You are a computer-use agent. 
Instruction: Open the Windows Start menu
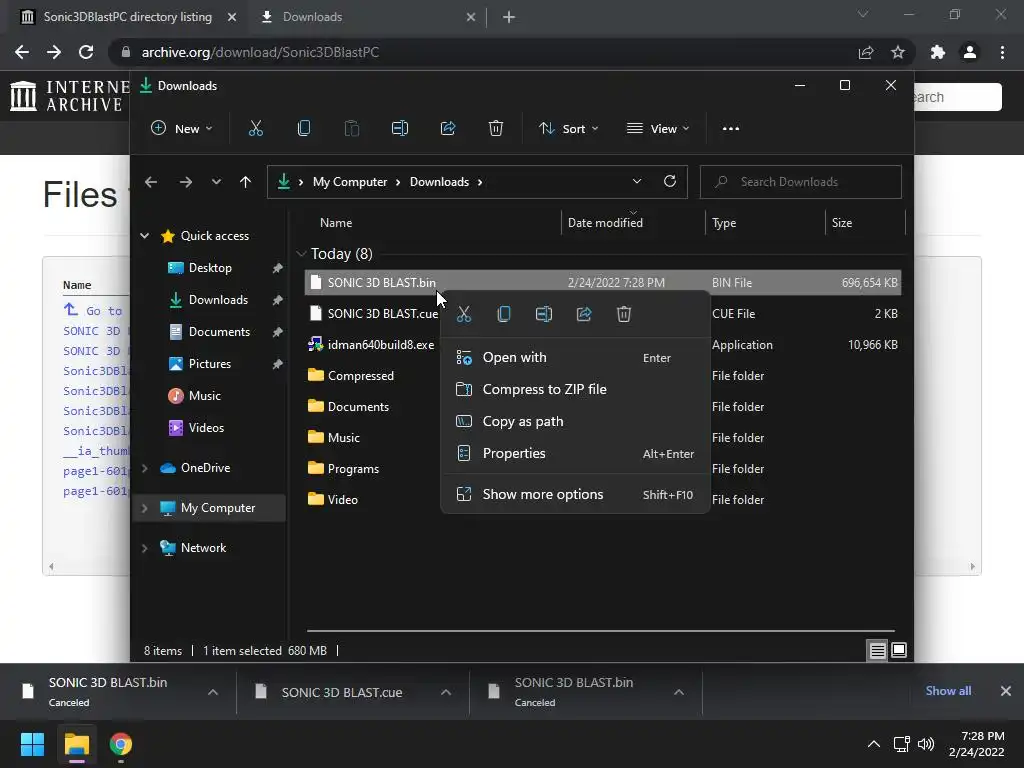[x=32, y=744]
